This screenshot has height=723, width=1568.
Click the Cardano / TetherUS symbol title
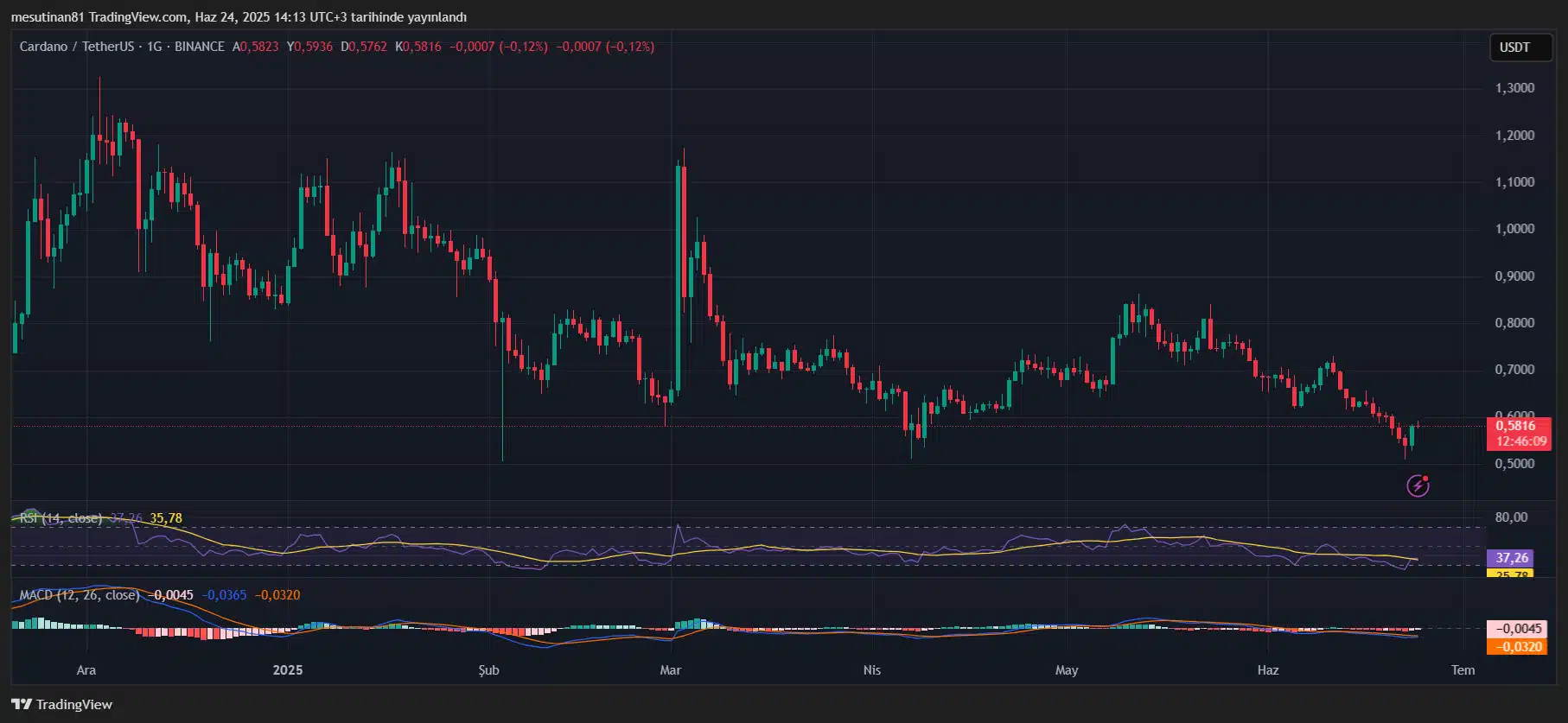(x=77, y=47)
